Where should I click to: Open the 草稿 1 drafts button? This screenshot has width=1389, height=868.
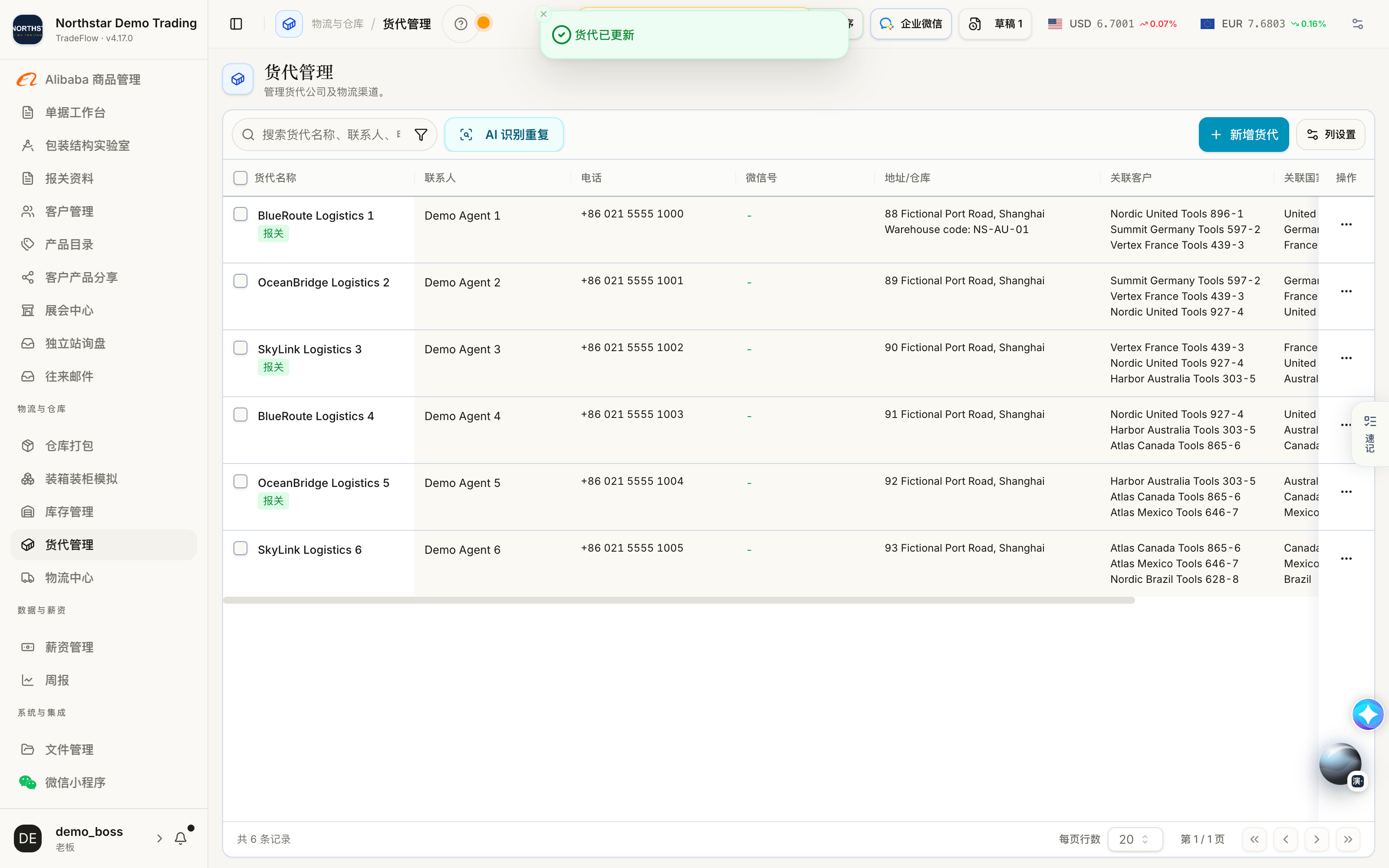995,23
